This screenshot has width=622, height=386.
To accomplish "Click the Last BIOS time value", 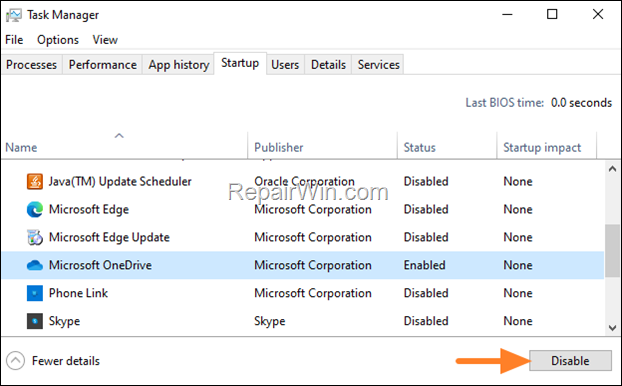I will point(581,103).
